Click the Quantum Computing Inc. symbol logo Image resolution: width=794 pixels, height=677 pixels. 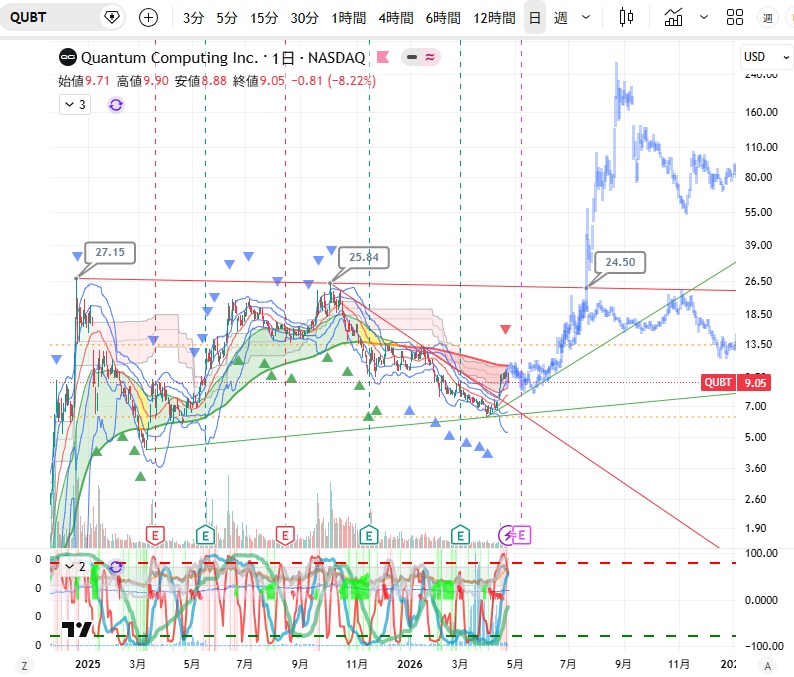(68, 57)
